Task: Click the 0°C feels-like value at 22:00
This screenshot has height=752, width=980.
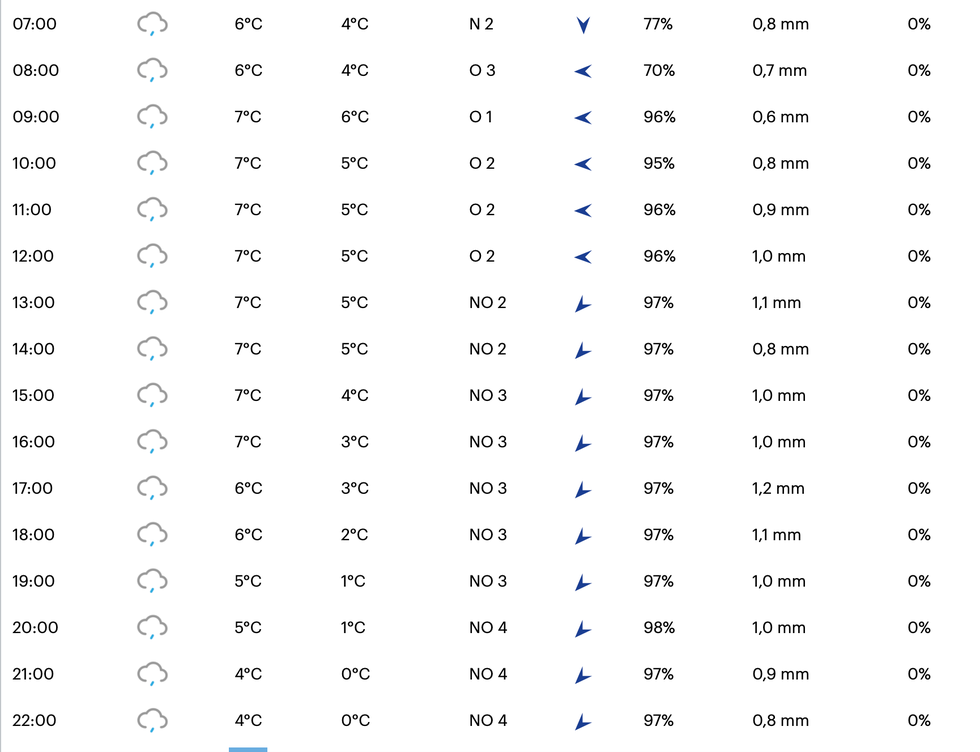Action: (x=355, y=720)
